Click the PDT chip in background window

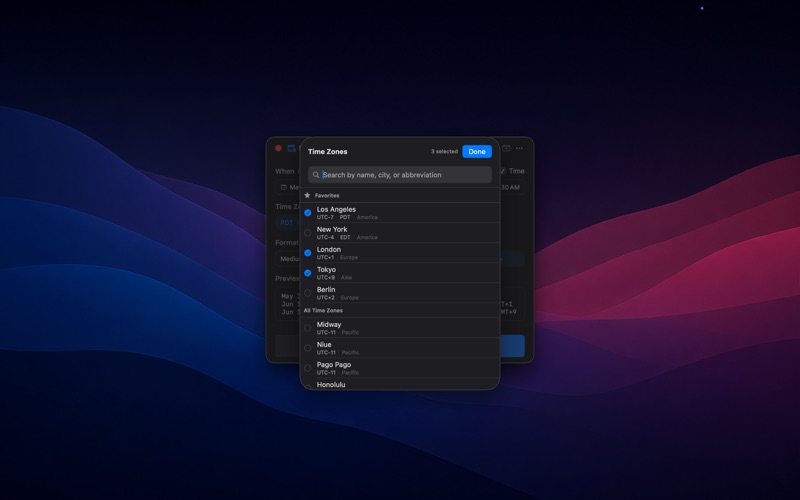point(287,223)
